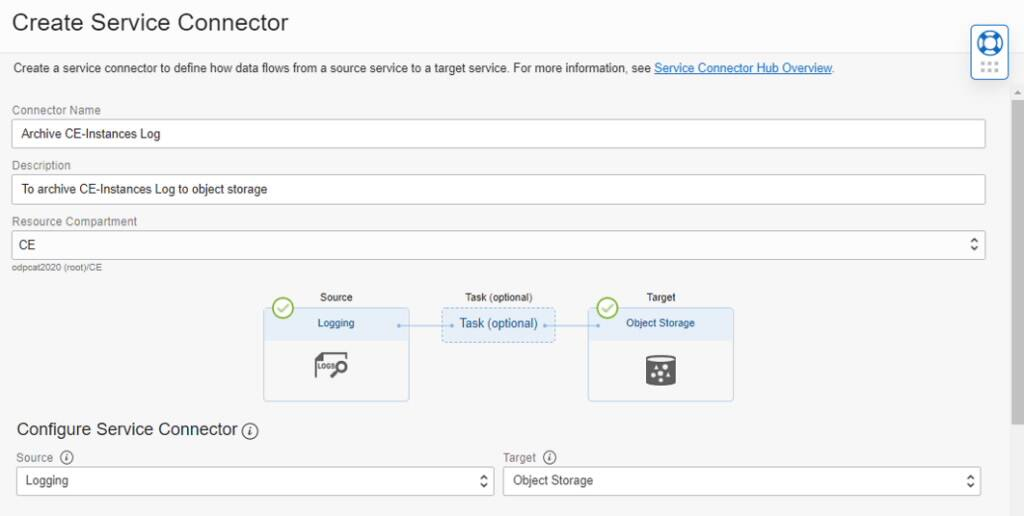This screenshot has width=1024, height=516.
Task: Click the green checkmark on Target tile
Action: pyautogui.click(x=607, y=308)
